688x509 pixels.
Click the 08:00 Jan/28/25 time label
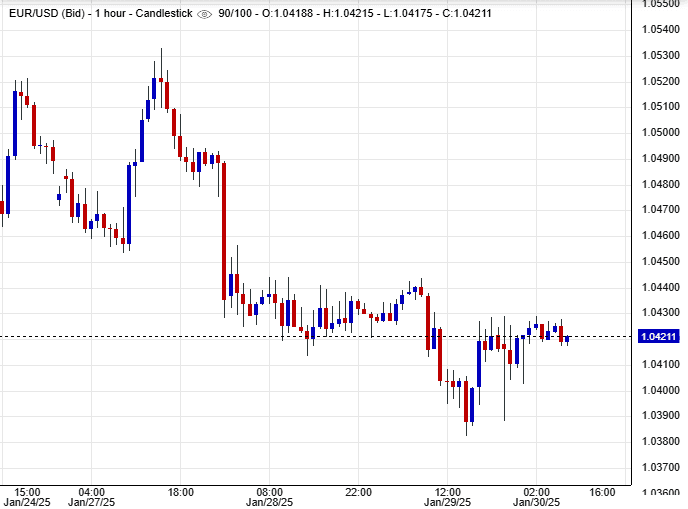[269, 497]
